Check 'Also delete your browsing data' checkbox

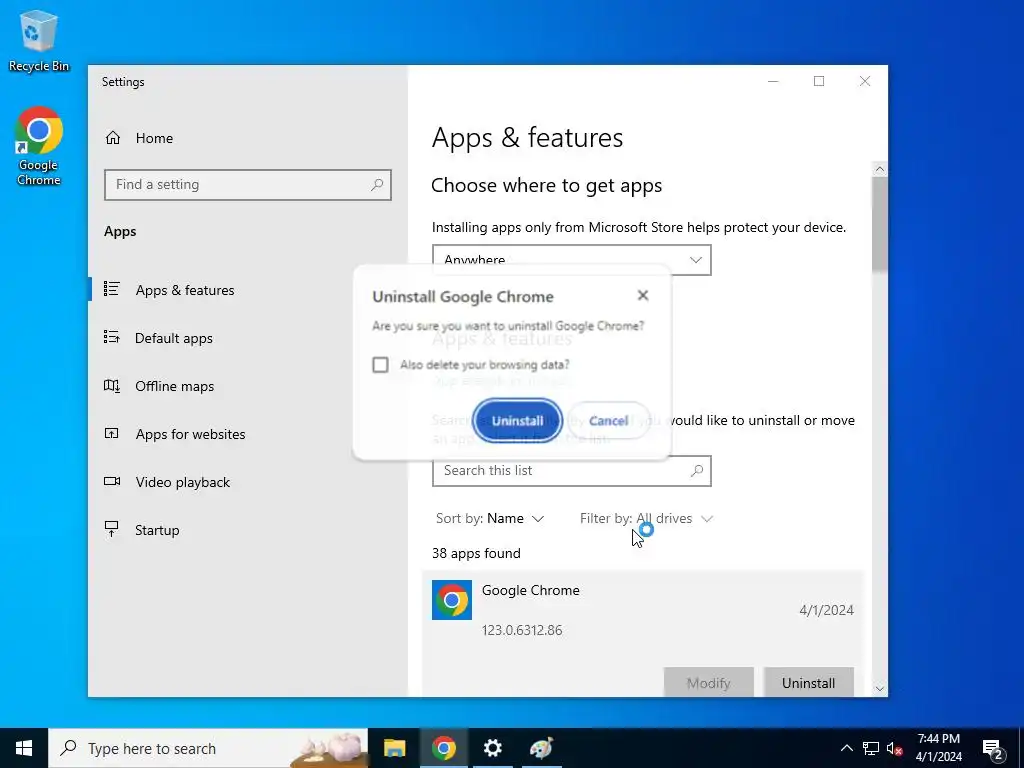[380, 364]
